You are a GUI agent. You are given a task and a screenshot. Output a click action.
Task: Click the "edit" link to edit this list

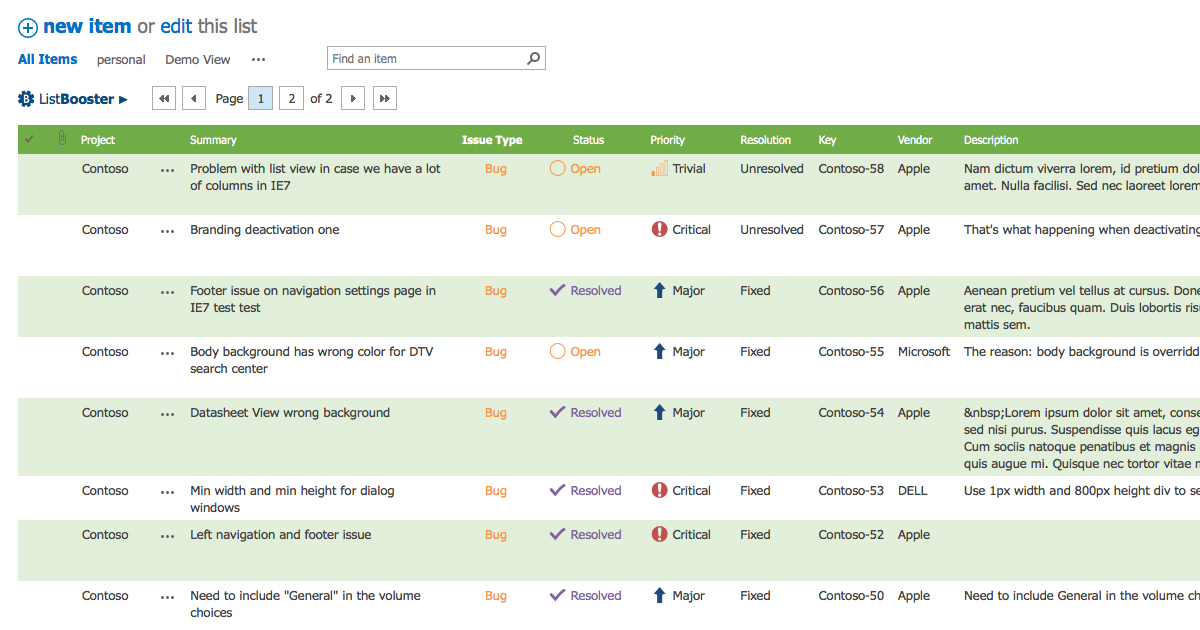tap(175, 27)
